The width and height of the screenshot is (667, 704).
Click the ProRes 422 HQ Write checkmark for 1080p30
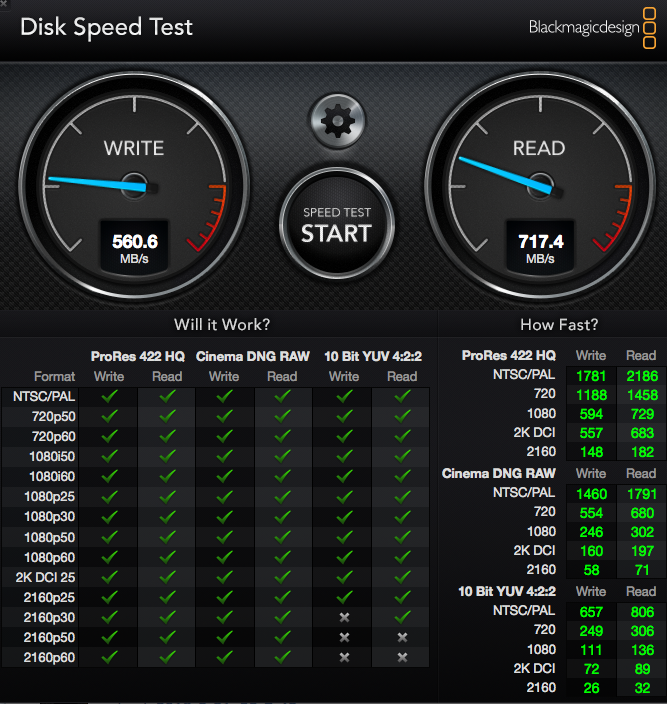(109, 516)
